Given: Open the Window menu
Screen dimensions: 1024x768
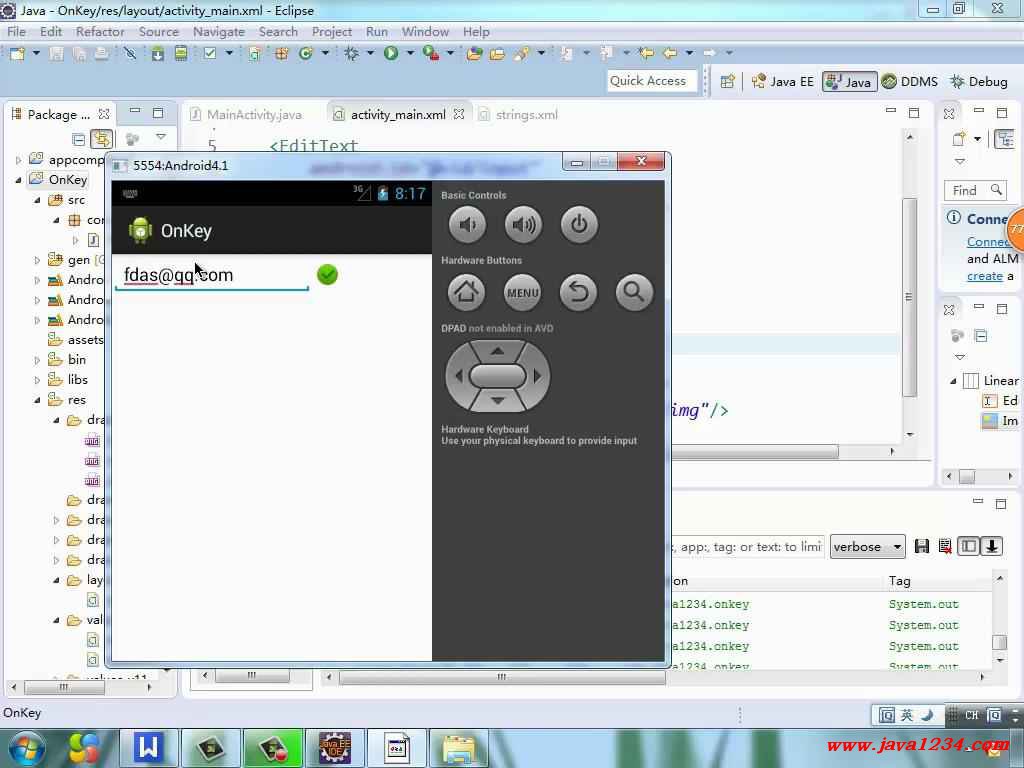Looking at the screenshot, I should pos(425,31).
